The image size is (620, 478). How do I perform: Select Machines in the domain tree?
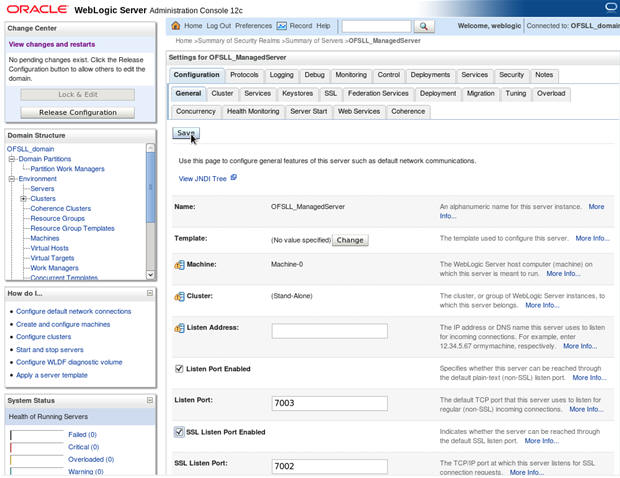(x=45, y=238)
